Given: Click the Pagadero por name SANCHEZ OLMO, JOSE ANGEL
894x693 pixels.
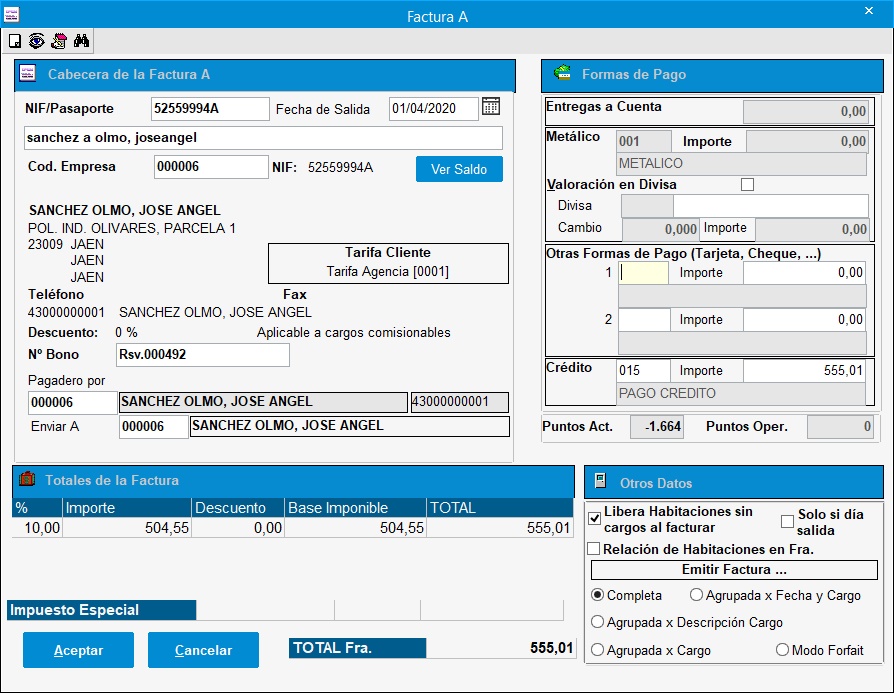Looking at the screenshot, I should point(263,402).
